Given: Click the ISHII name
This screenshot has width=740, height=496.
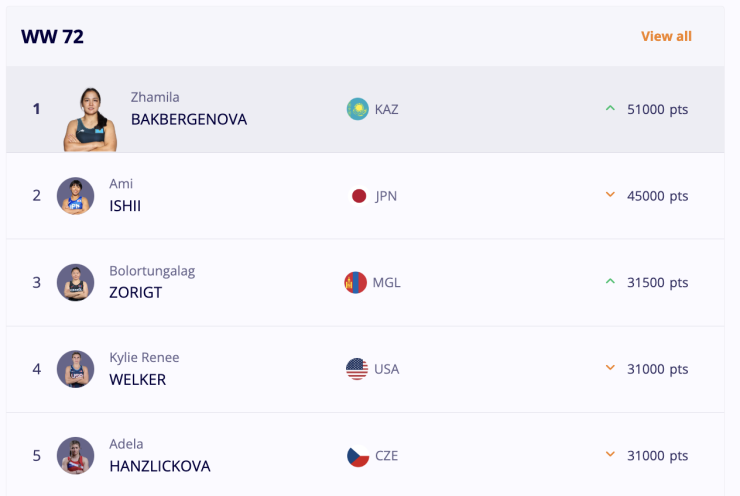Looking at the screenshot, I should 125,206.
